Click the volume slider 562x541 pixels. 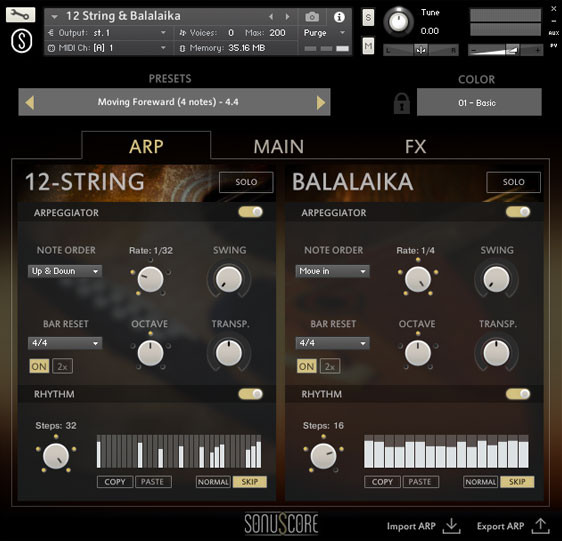tap(505, 50)
